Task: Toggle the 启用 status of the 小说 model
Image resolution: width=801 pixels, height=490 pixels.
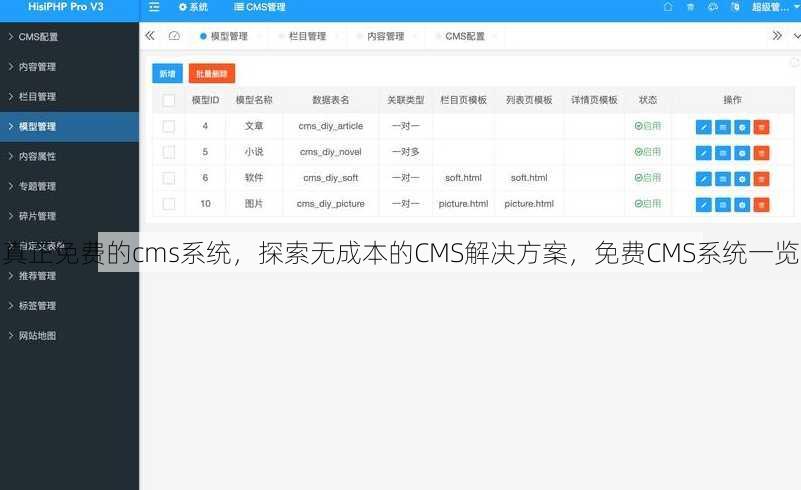Action: click(x=648, y=152)
